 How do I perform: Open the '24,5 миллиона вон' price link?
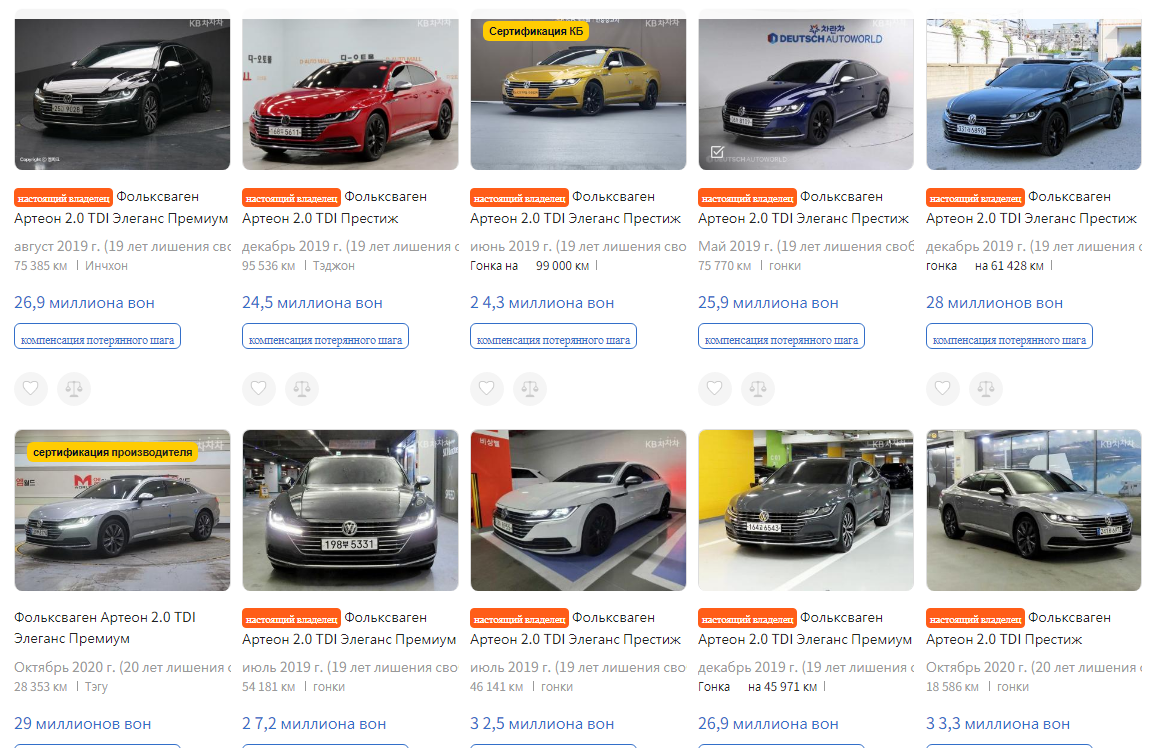click(x=312, y=303)
